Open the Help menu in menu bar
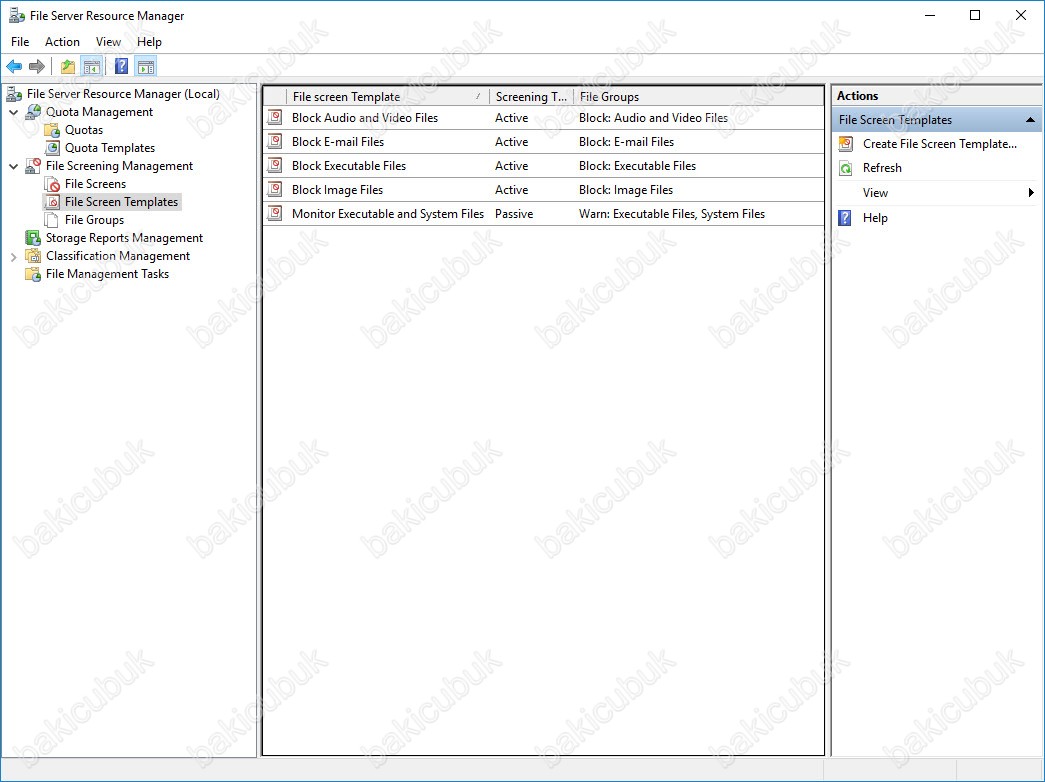 149,41
